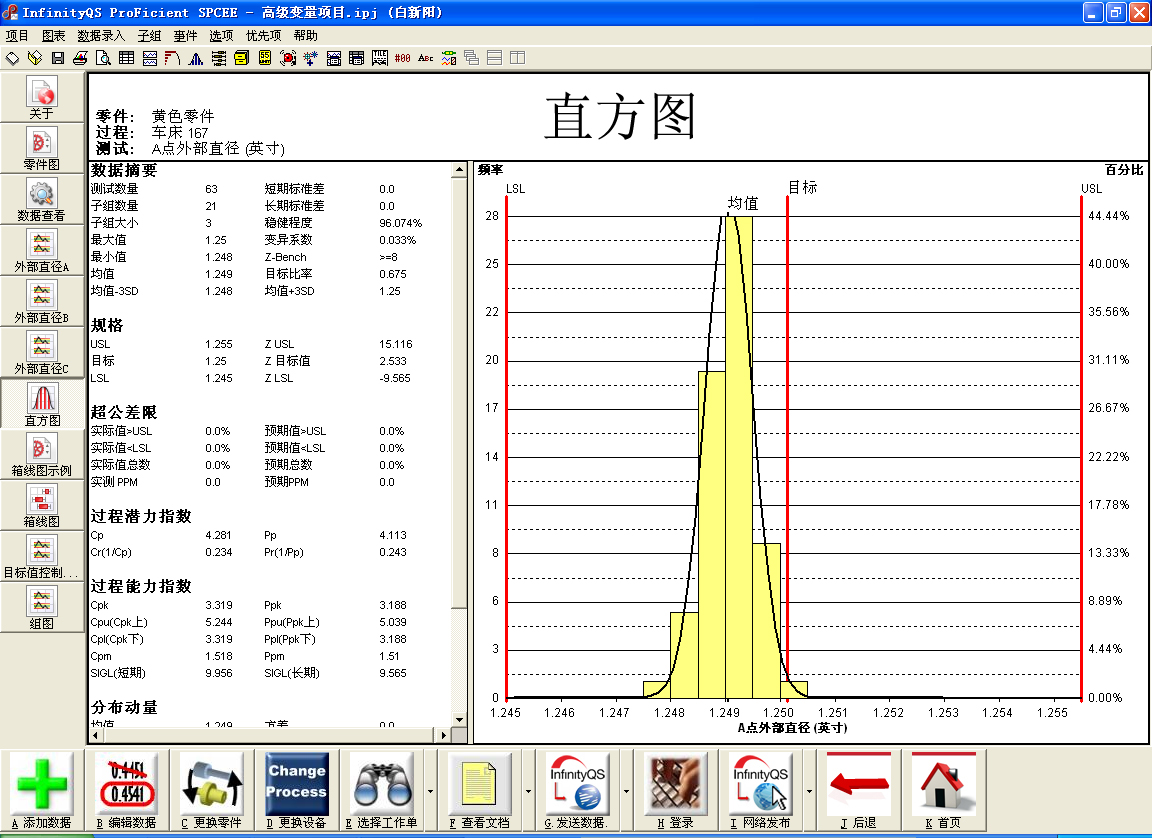Click the cascade windows toolbar icon
The image size is (1152, 838).
472,58
